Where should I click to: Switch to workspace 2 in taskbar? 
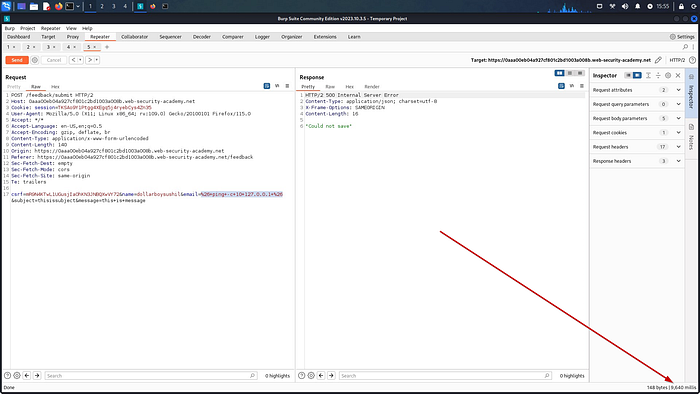(102, 6)
